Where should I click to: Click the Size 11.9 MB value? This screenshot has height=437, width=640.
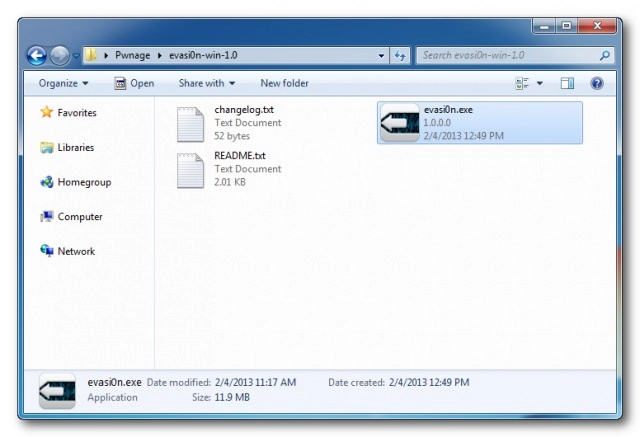tap(232, 397)
